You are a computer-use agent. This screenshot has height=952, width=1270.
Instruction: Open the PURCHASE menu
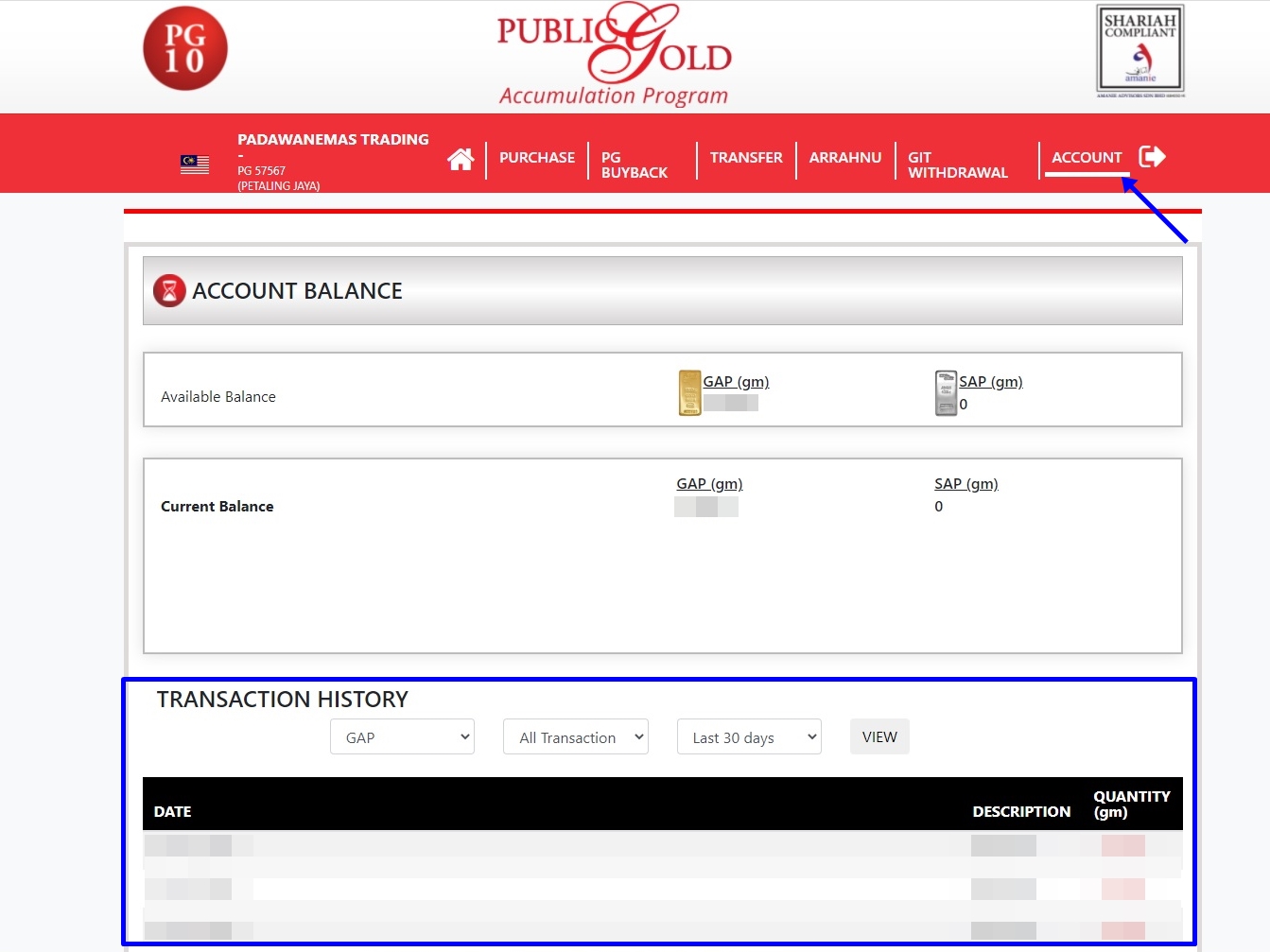pos(536,158)
